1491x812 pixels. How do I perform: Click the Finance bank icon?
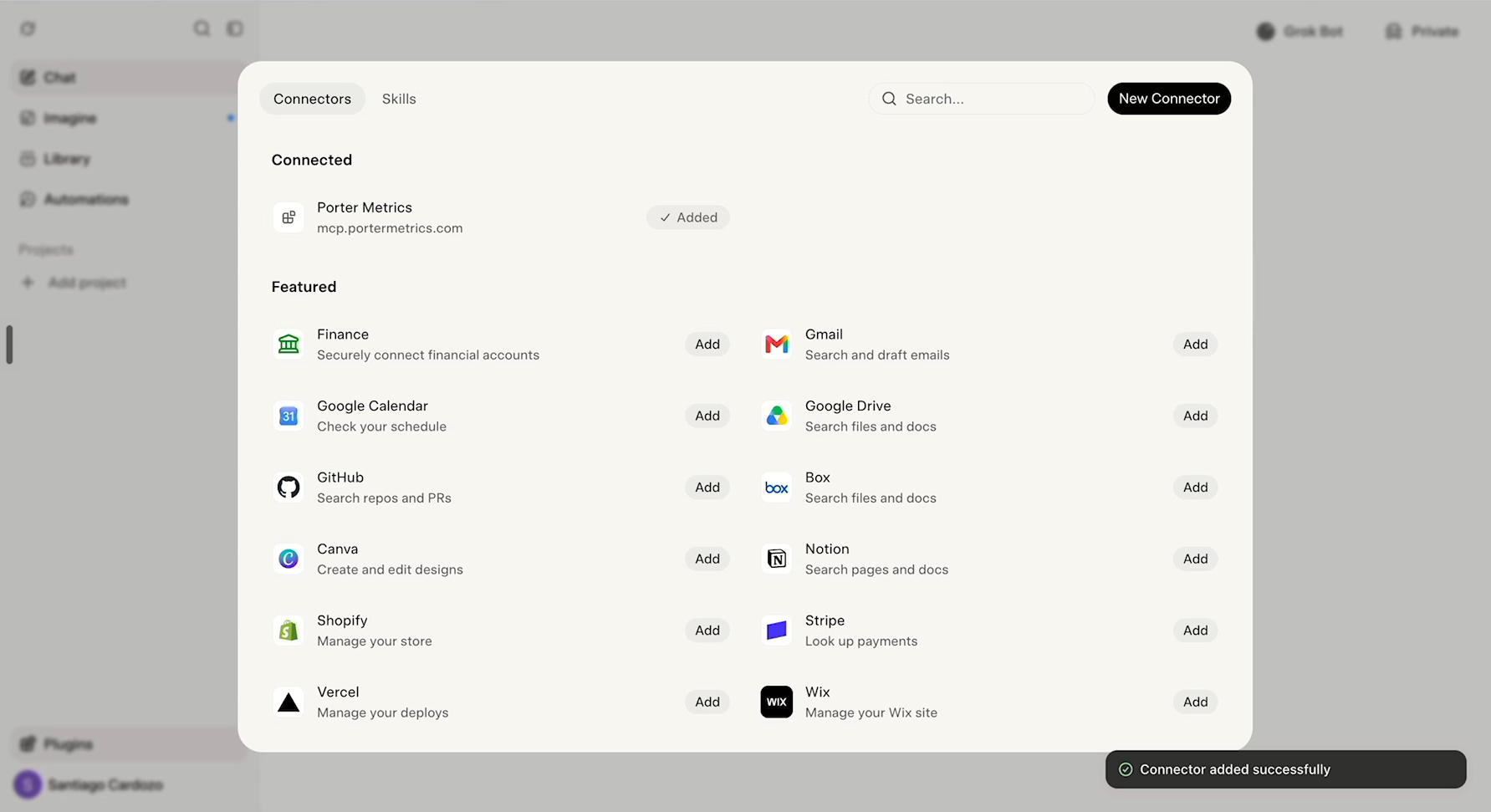click(288, 345)
